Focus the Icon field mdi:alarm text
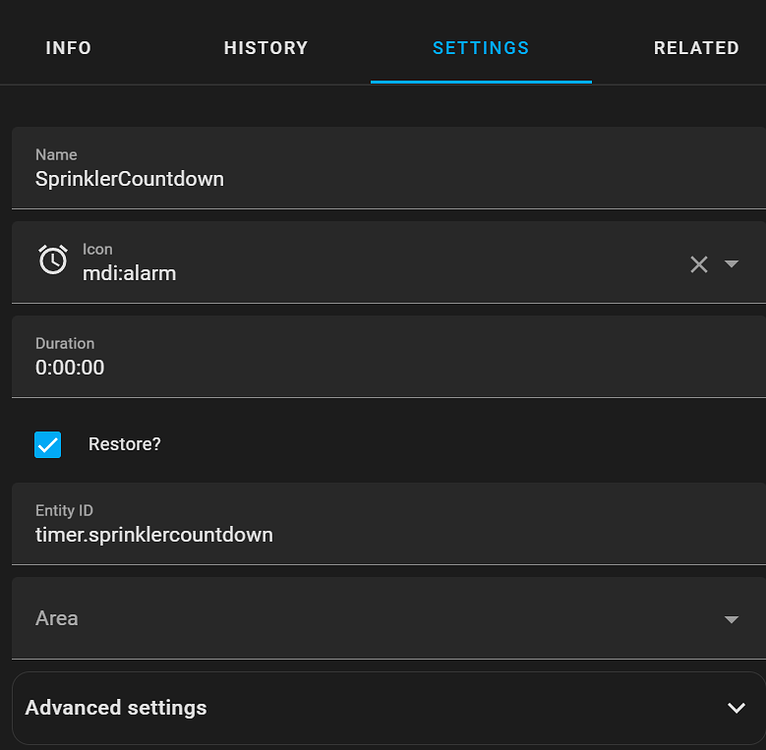Viewport: 766px width, 750px height. point(129,274)
